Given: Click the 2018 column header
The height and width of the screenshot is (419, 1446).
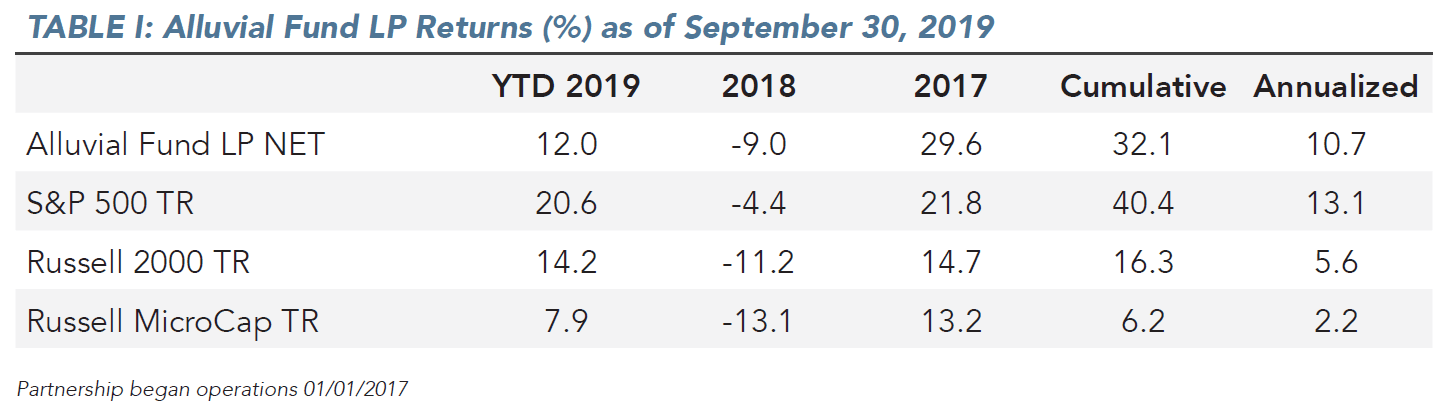Looking at the screenshot, I should coord(759,86).
